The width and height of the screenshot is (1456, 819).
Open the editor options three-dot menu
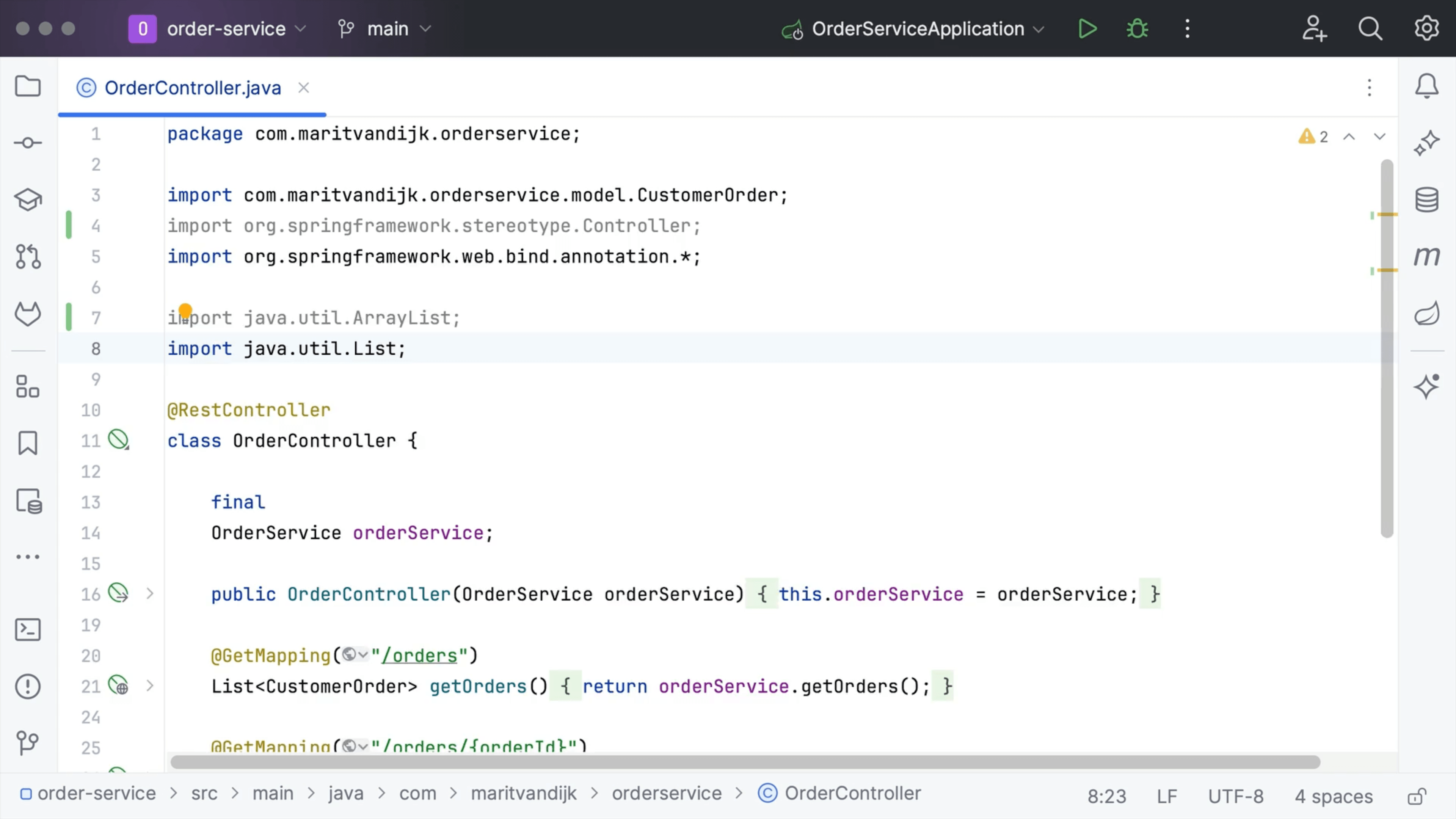click(1369, 88)
